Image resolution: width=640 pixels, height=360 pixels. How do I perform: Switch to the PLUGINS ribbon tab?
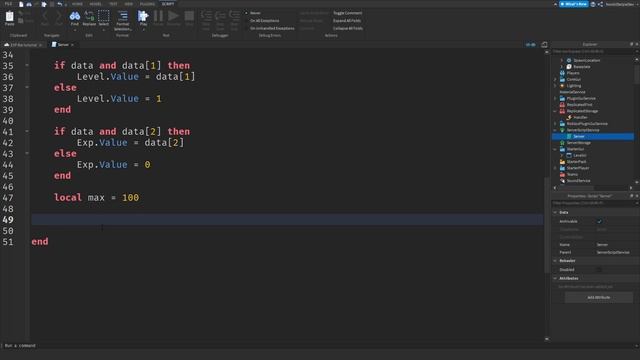click(147, 4)
